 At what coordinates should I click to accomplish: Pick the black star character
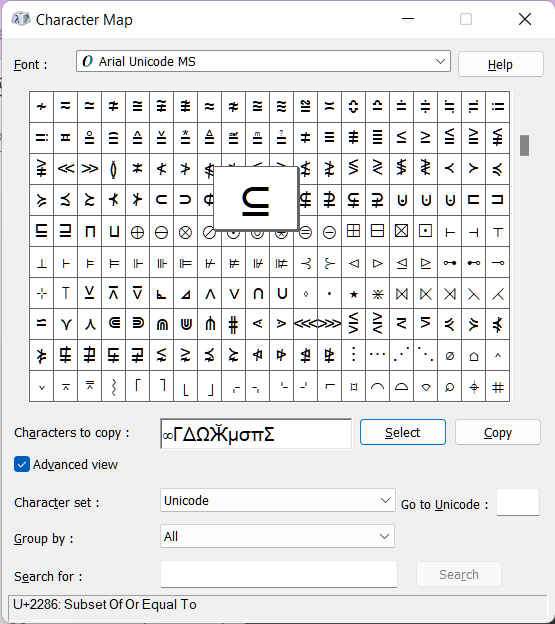click(x=353, y=294)
